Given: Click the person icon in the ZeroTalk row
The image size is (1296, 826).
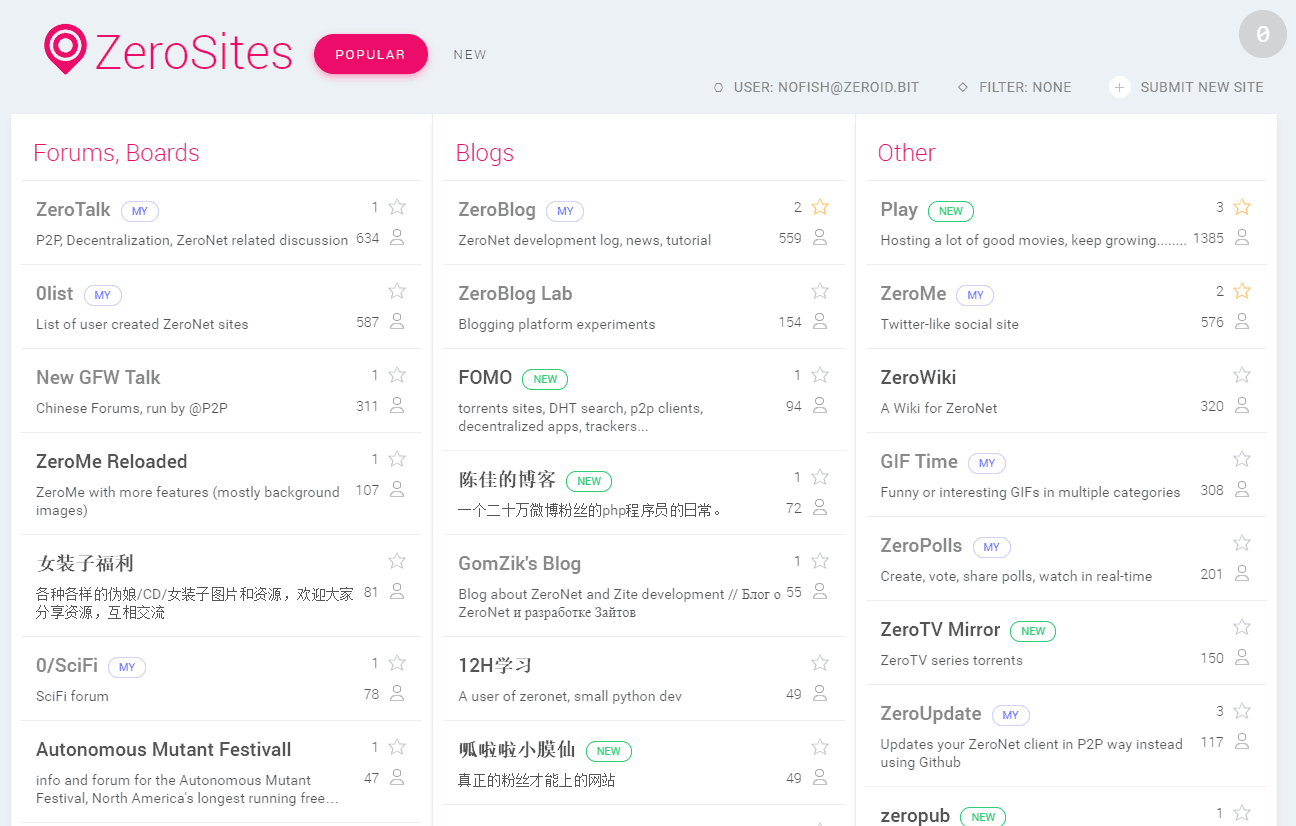Looking at the screenshot, I should tap(397, 238).
